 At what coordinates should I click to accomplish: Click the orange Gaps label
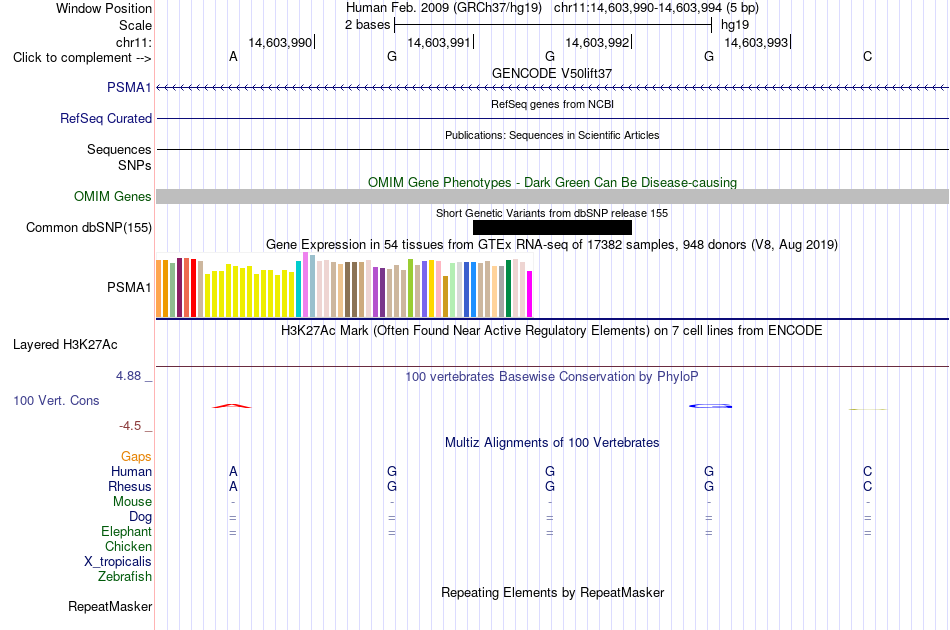(136, 456)
